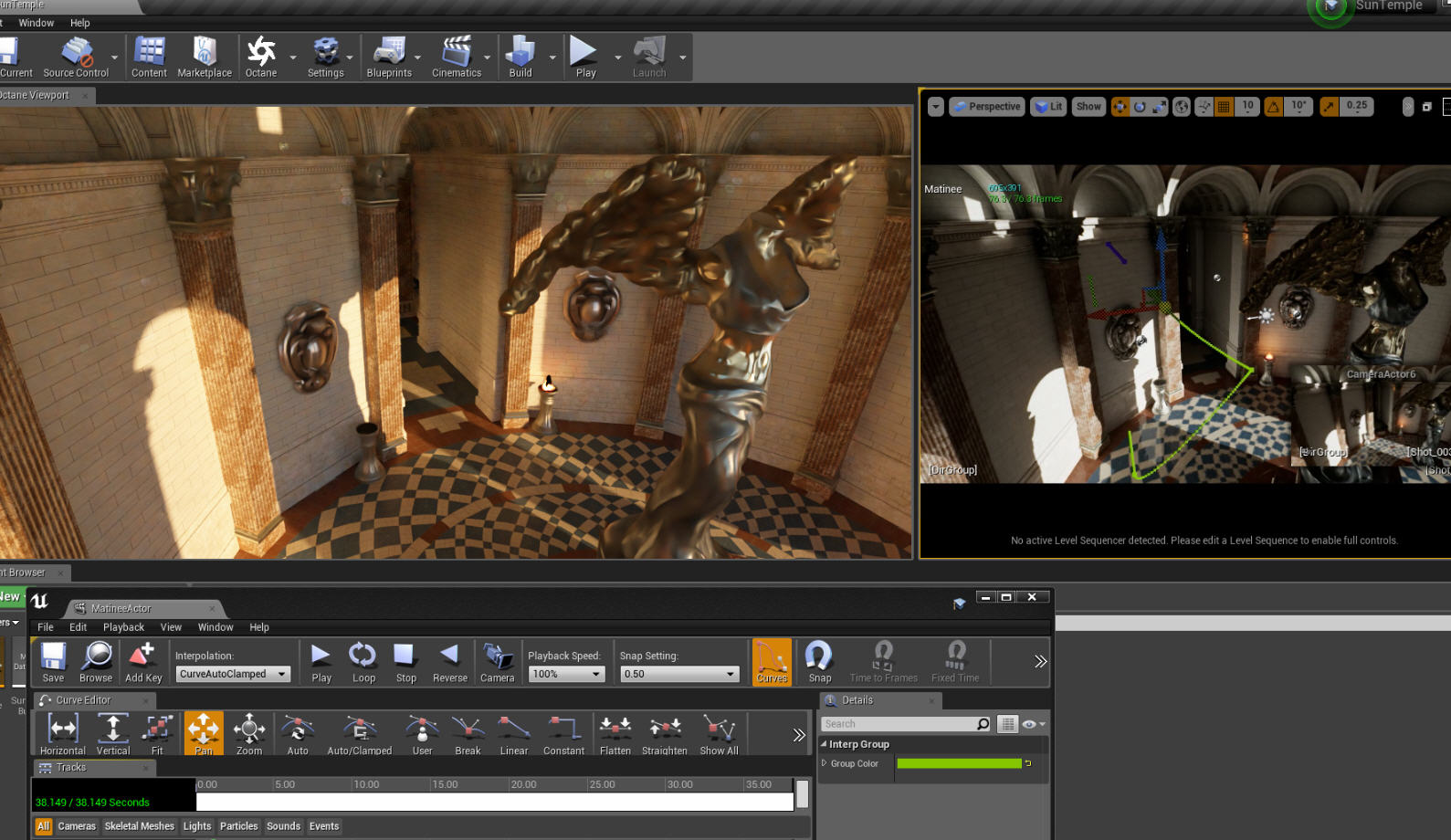Filter tracks by Cameras
This screenshot has width=1451, height=840.
[77, 826]
